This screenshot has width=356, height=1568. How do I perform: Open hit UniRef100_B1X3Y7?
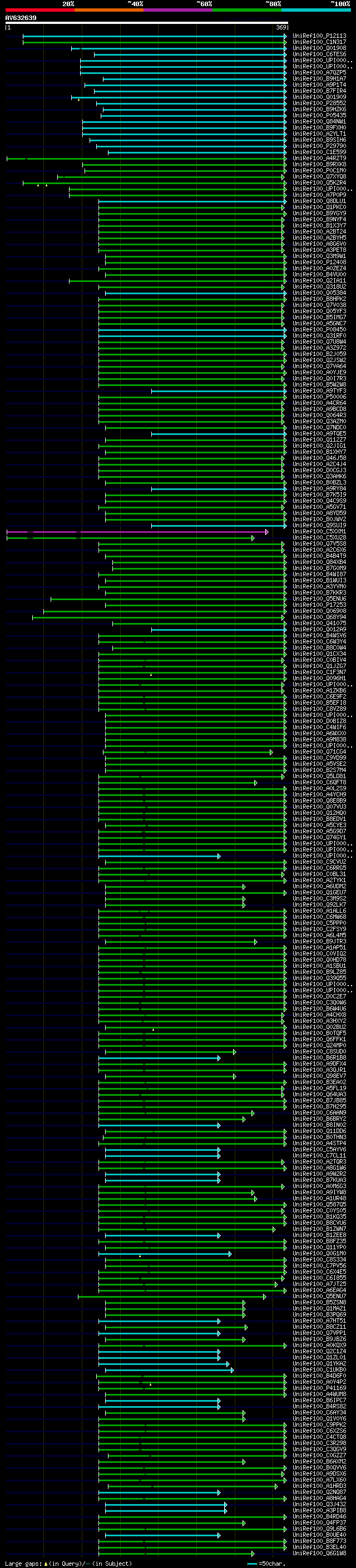pyautogui.click(x=319, y=225)
